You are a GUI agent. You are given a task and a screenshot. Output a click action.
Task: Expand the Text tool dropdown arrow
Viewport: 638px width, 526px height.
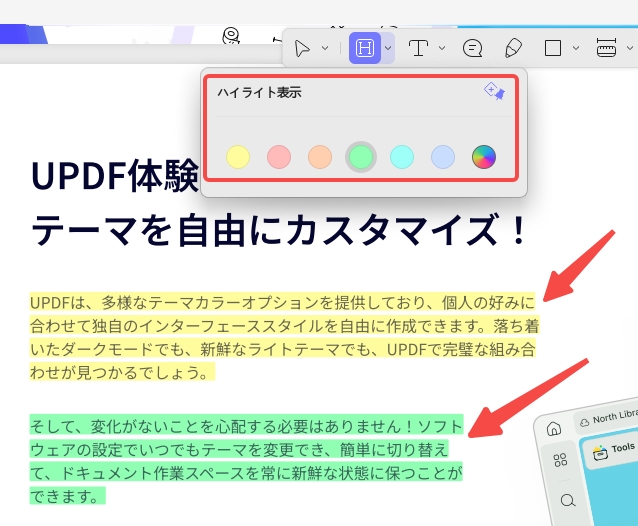coord(442,48)
